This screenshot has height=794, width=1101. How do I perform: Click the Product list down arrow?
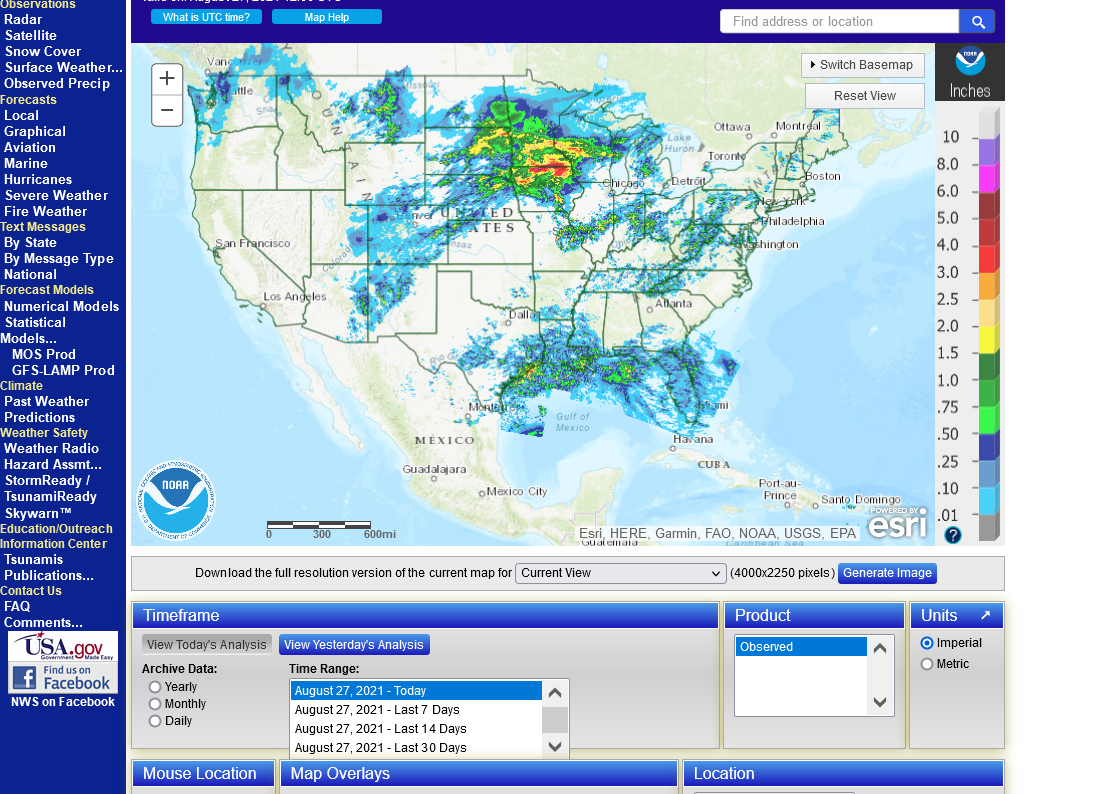click(x=880, y=701)
